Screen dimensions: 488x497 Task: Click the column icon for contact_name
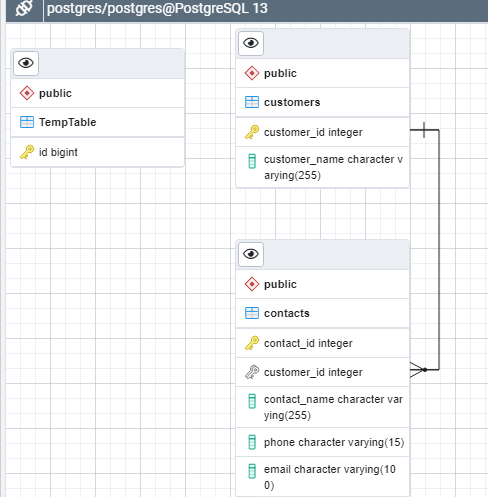click(252, 401)
